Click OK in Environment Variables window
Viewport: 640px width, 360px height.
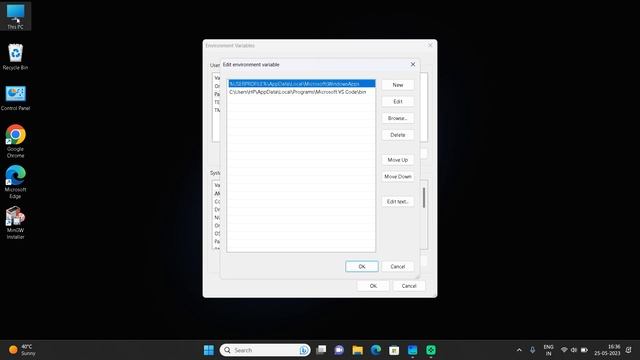[x=373, y=286]
